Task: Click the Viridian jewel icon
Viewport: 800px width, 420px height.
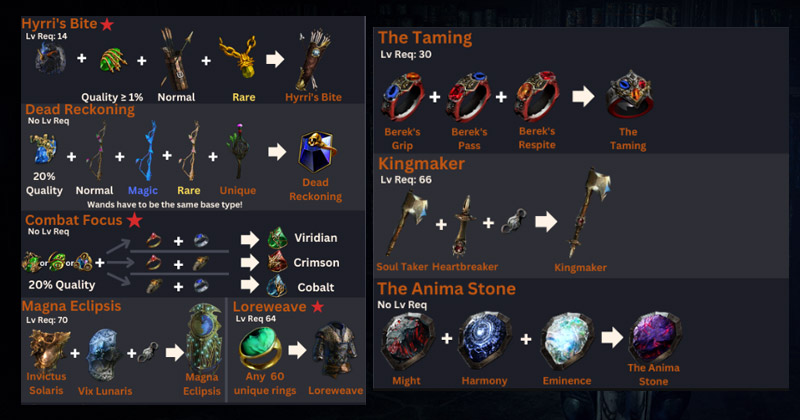Action: click(278, 239)
